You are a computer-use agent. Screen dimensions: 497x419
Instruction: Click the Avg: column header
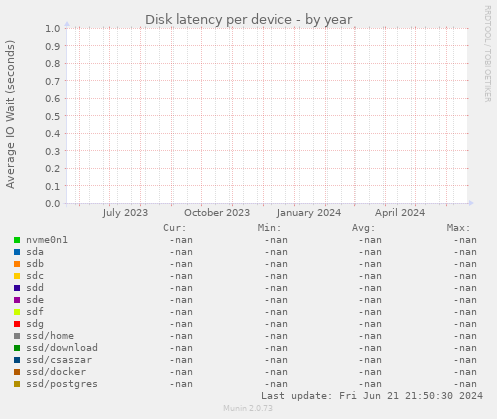click(x=364, y=228)
